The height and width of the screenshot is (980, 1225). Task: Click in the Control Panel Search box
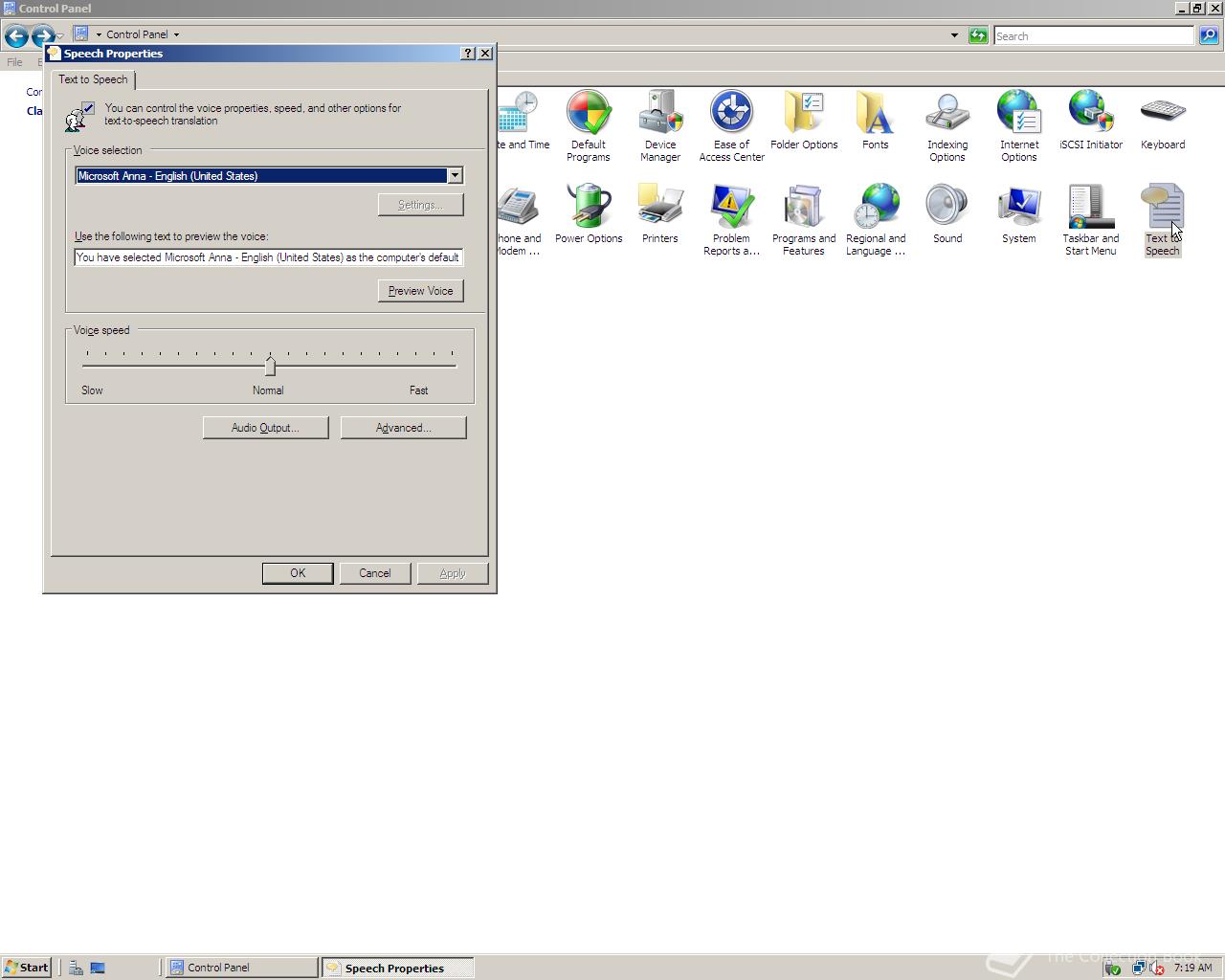(x=1094, y=35)
